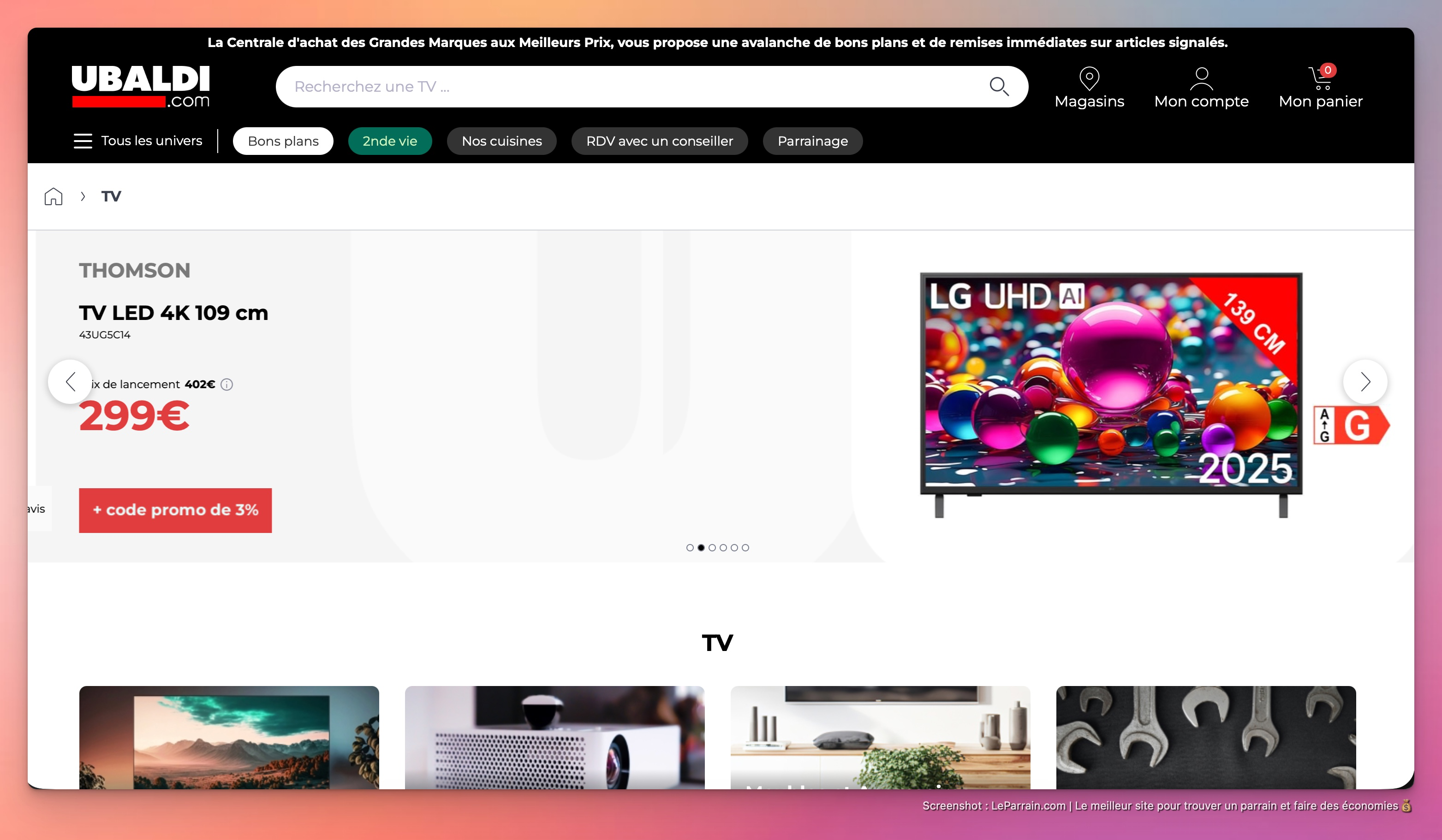Select the first carousel dot
The width and height of the screenshot is (1442, 840).
coord(690,548)
